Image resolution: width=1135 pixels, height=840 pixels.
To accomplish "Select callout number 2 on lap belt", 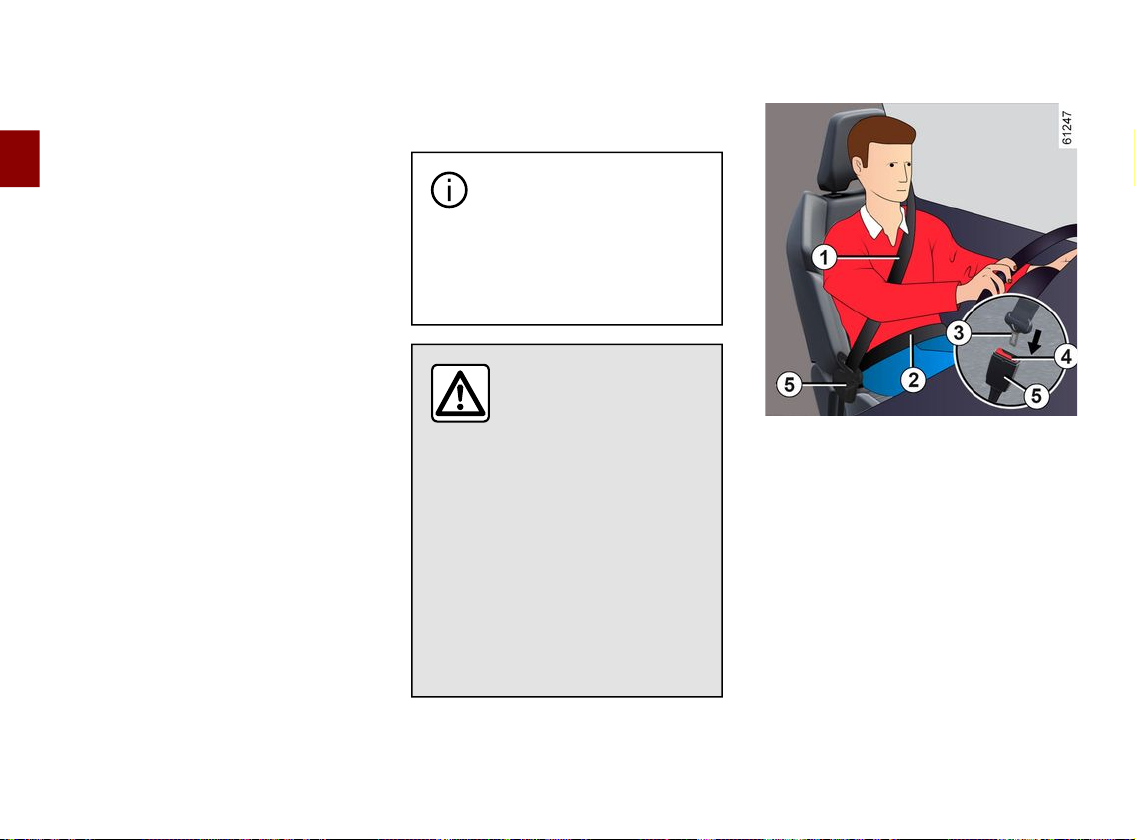I will pos(914,379).
